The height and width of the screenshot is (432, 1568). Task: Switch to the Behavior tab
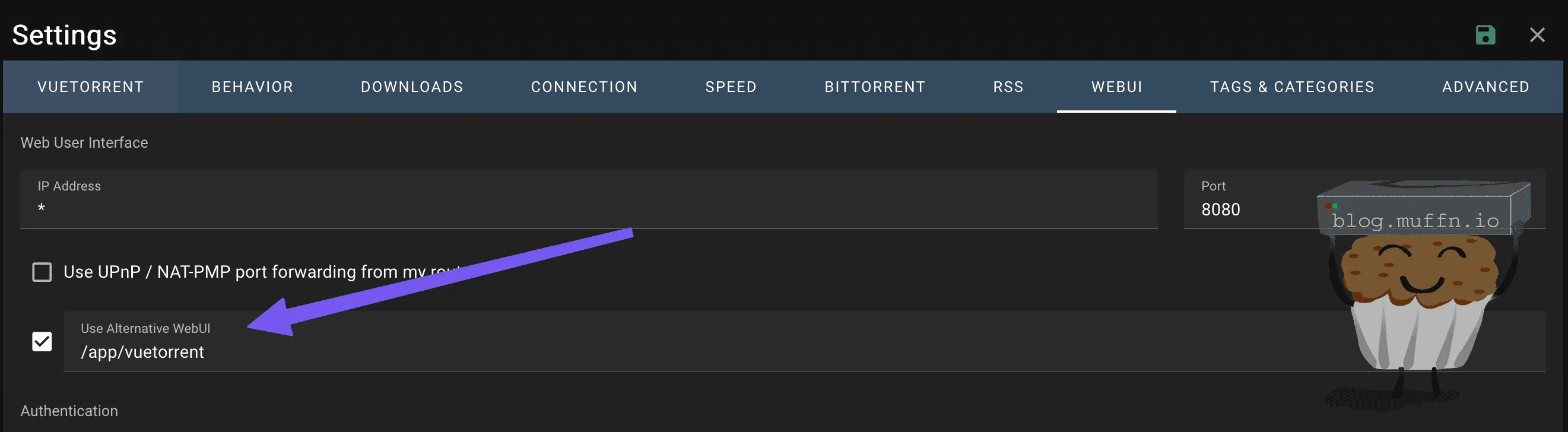253,87
